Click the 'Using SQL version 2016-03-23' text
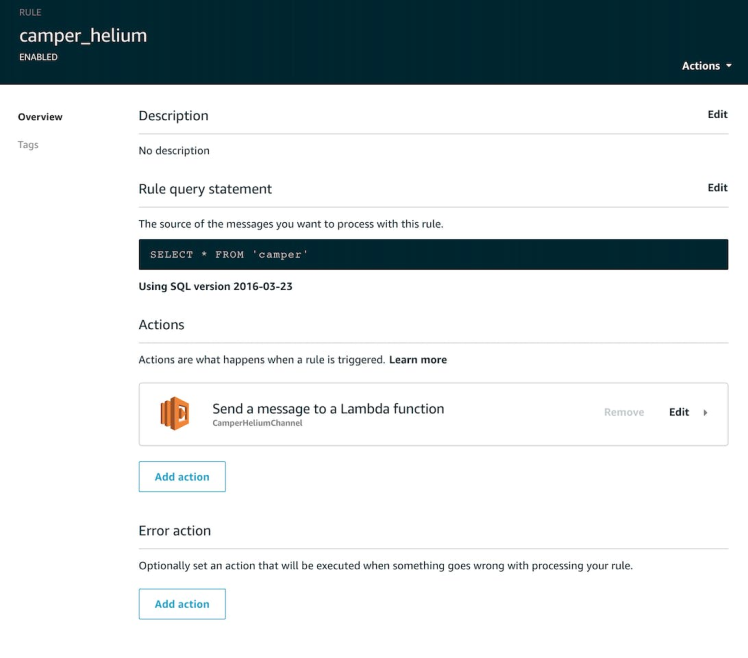Viewport: 748px width, 658px height. point(215,287)
